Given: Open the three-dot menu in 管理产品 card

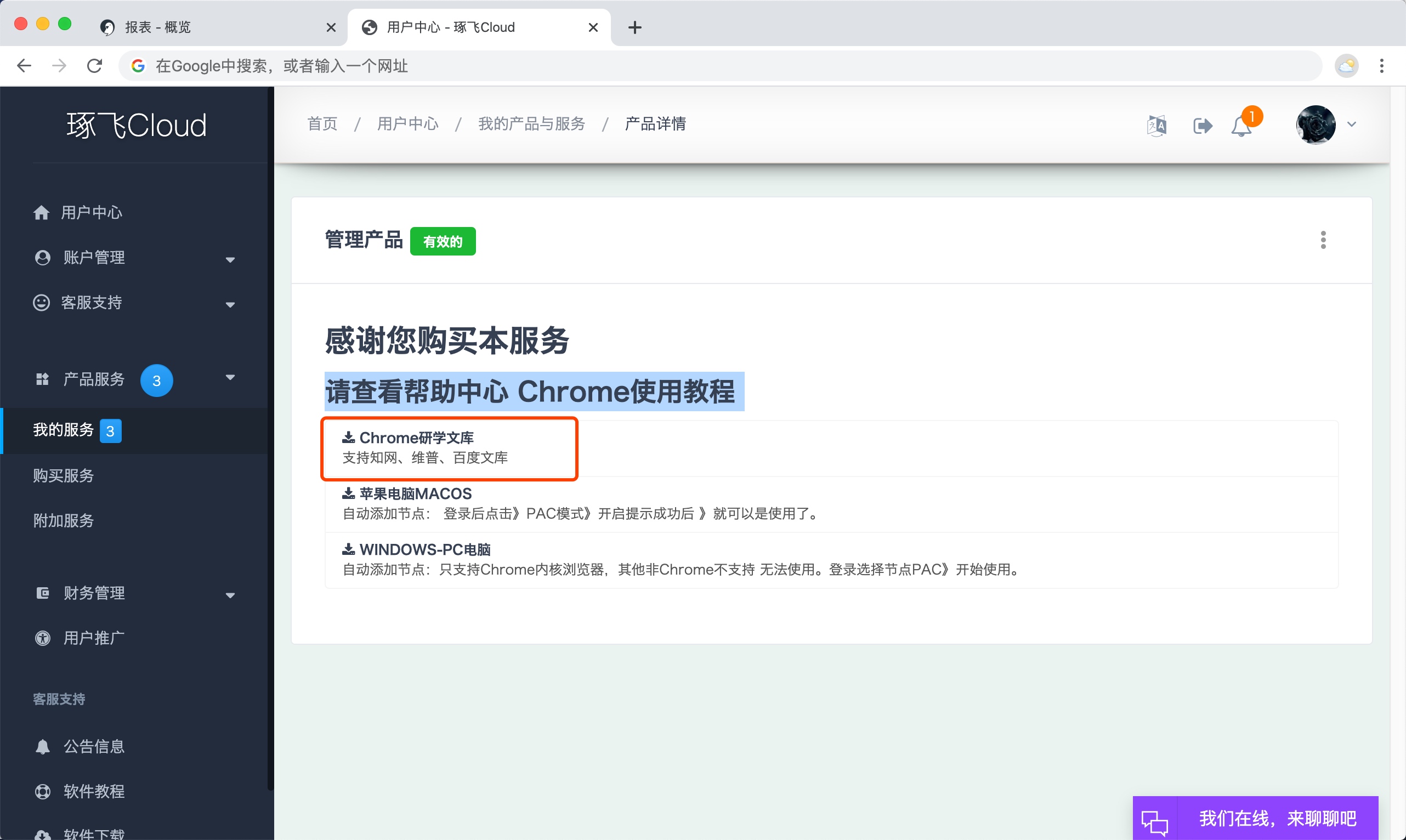Looking at the screenshot, I should pyautogui.click(x=1323, y=240).
